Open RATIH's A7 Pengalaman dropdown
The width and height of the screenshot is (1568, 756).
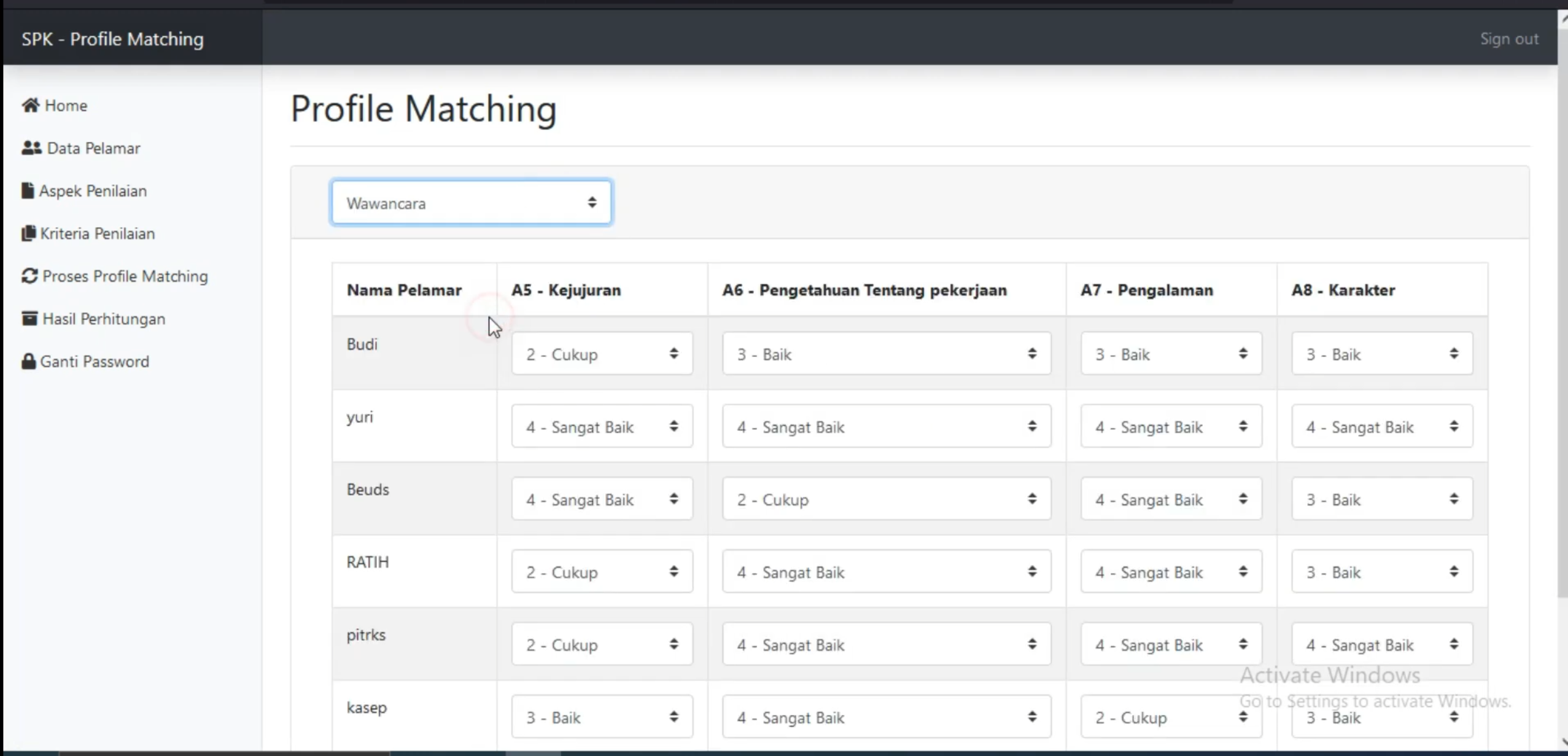1171,572
